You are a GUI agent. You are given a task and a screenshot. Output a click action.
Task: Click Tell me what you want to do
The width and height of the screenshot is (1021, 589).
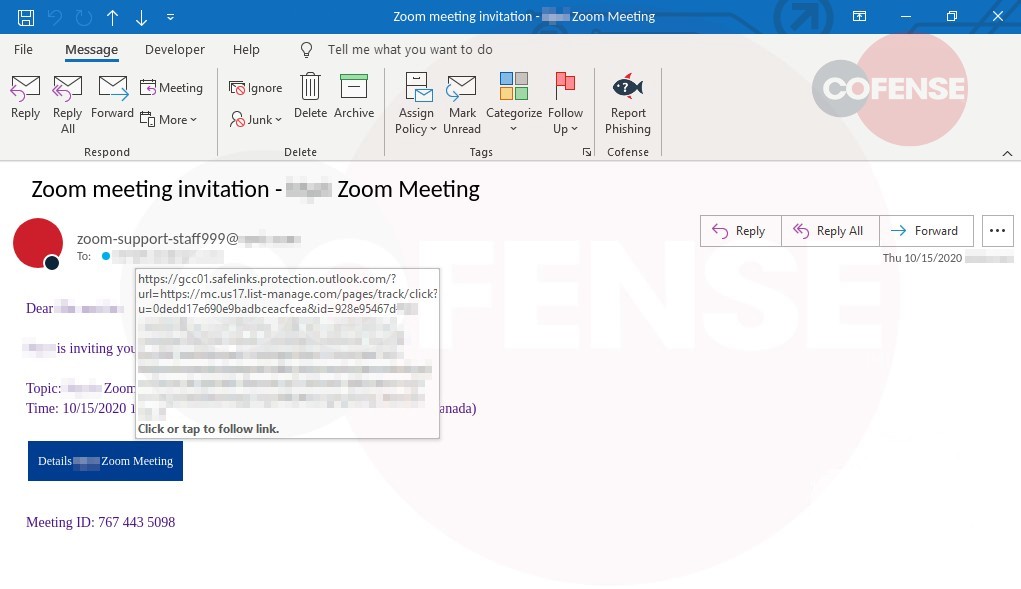point(410,49)
